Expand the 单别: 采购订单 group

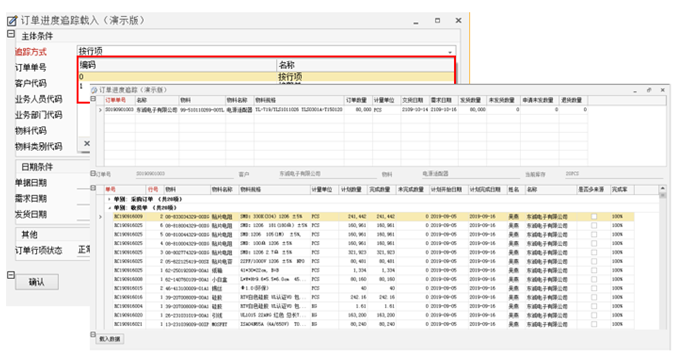pyautogui.click(x=109, y=199)
